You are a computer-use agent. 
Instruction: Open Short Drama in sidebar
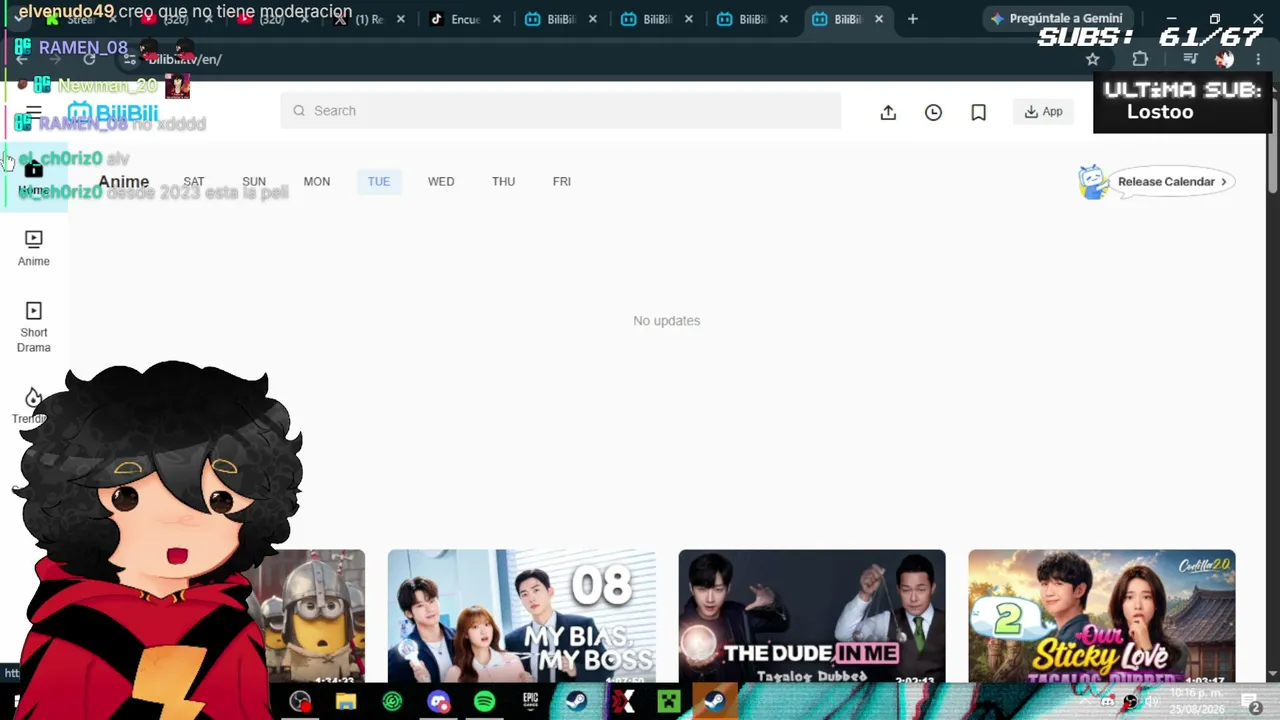(x=33, y=328)
